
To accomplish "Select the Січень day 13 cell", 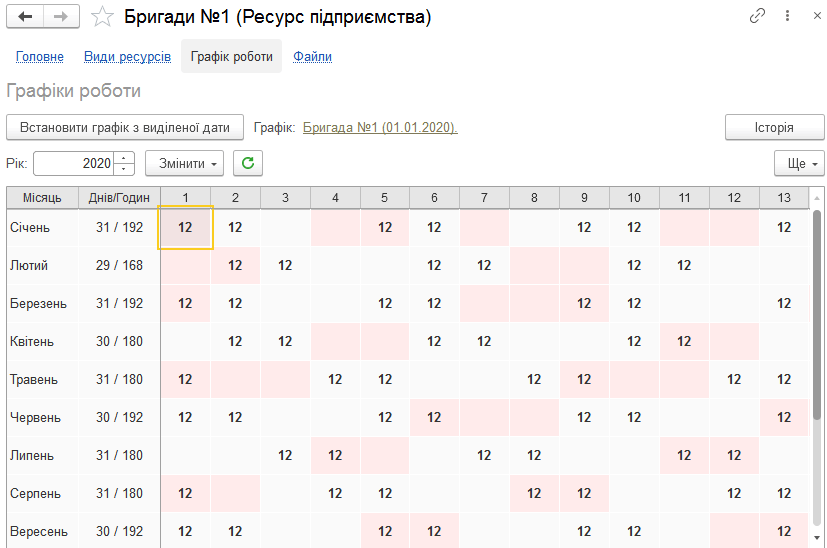I will 784,227.
